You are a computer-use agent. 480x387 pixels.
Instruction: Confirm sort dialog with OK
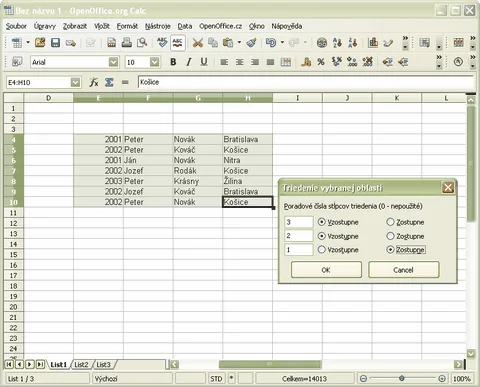click(326, 270)
